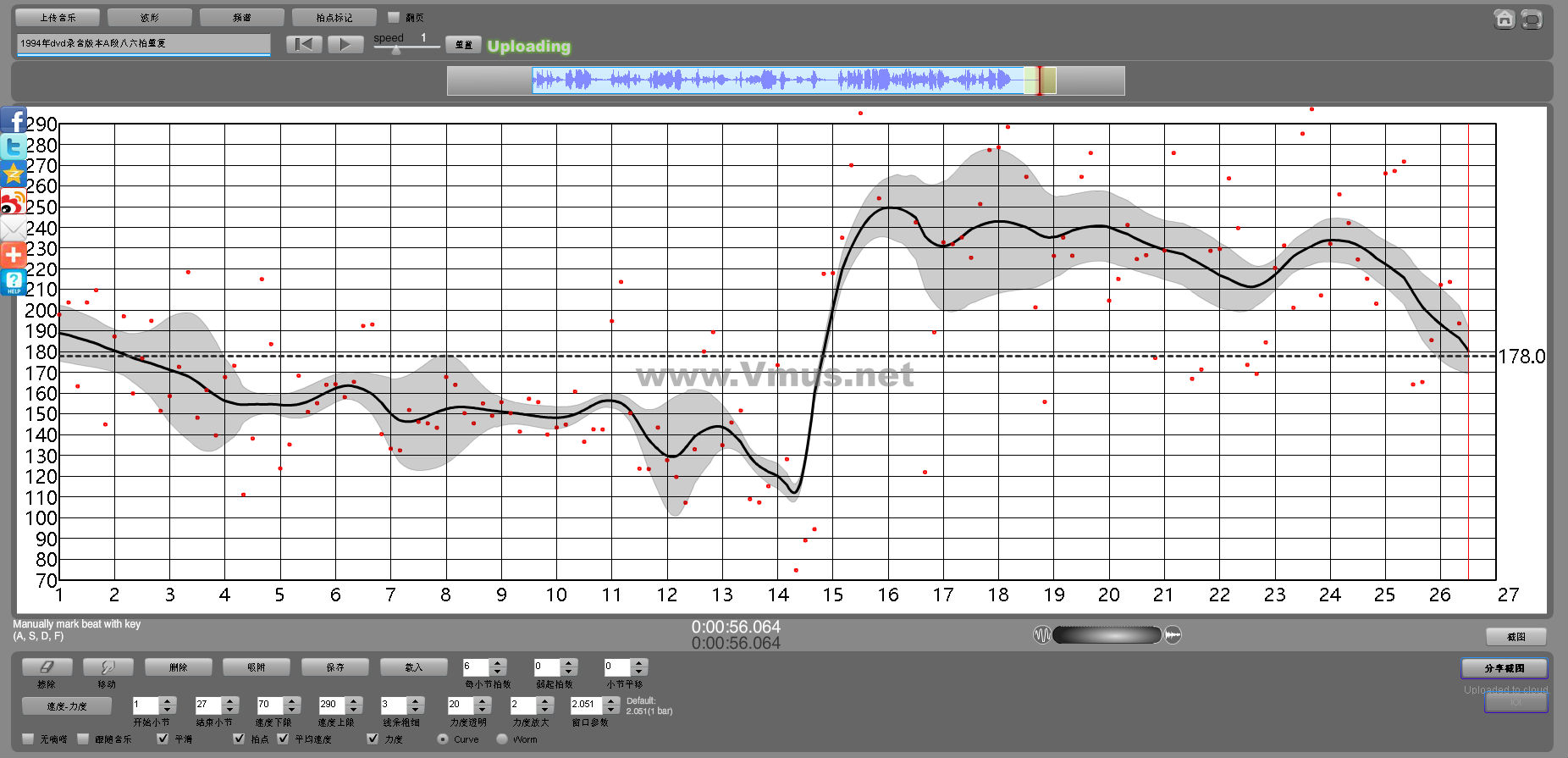Open the Help question mark icon

pyautogui.click(x=14, y=282)
